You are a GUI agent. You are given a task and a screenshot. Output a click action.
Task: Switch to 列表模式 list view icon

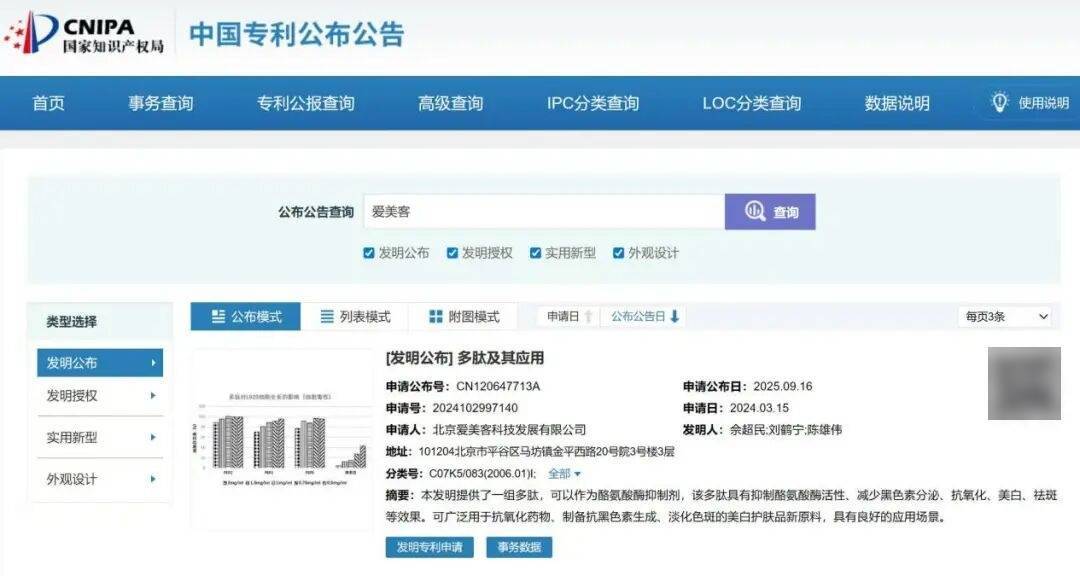click(x=325, y=316)
